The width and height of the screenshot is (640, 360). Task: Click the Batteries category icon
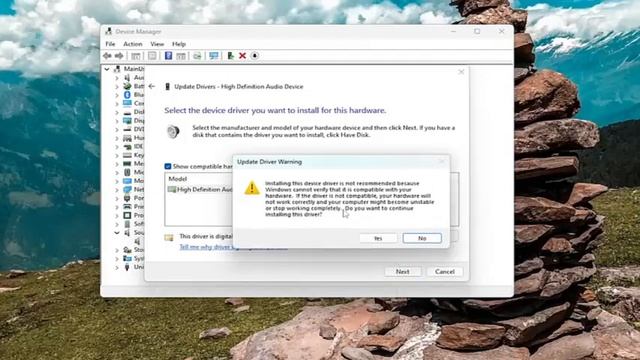click(127, 86)
